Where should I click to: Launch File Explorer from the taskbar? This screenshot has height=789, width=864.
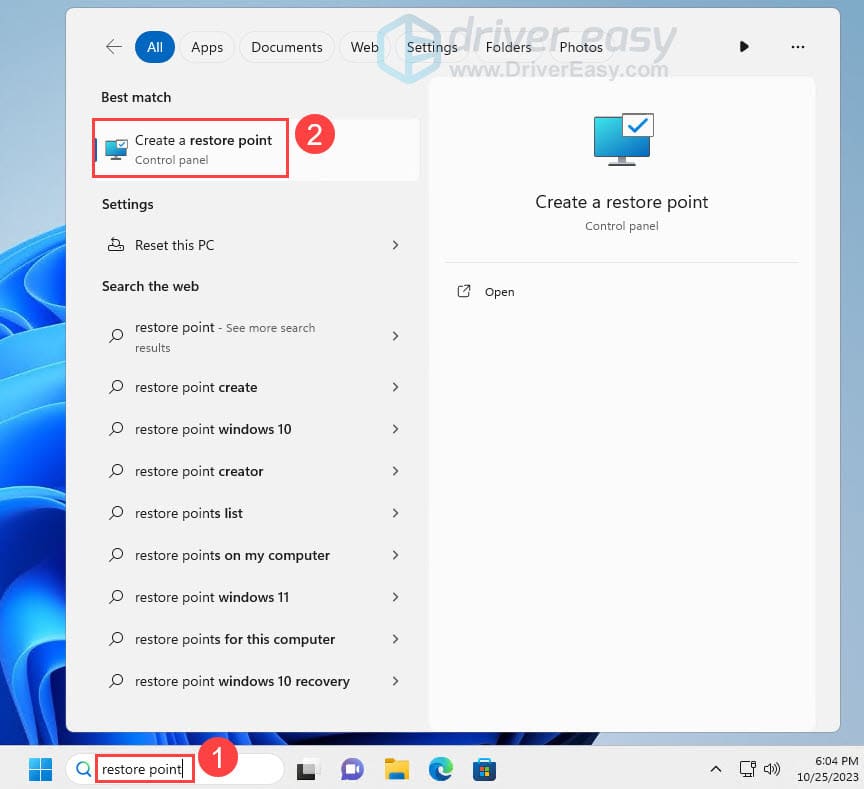point(396,769)
